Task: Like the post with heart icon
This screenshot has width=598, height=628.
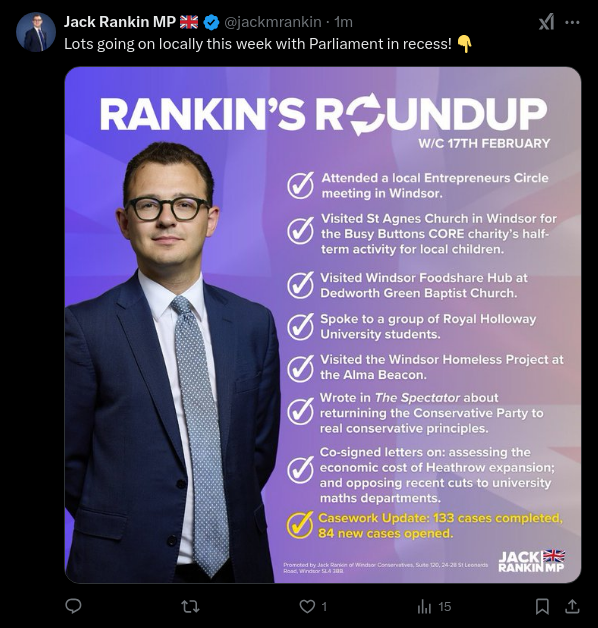Action: (x=307, y=607)
